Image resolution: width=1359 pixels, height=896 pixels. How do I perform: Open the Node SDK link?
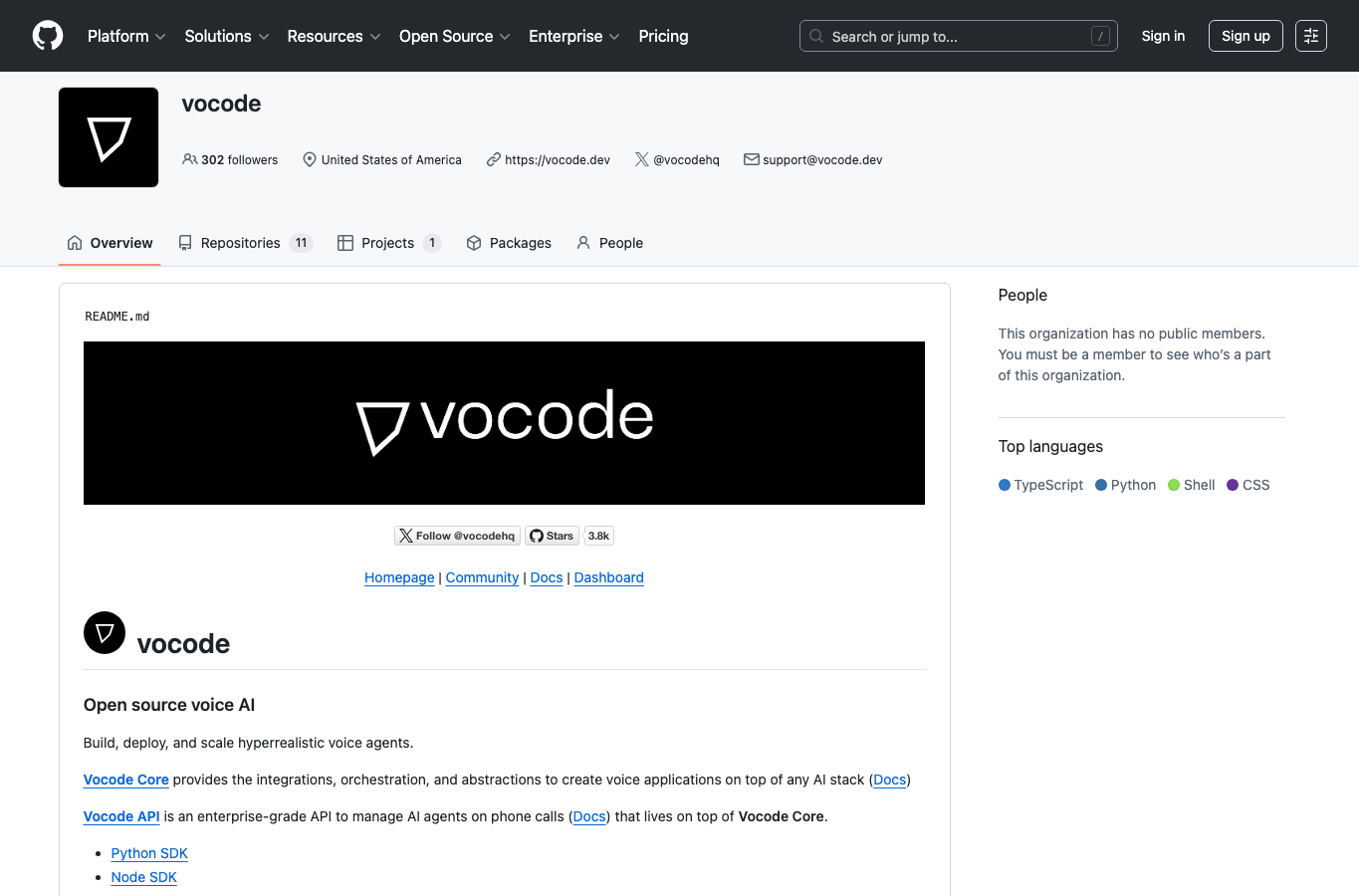pos(143,877)
